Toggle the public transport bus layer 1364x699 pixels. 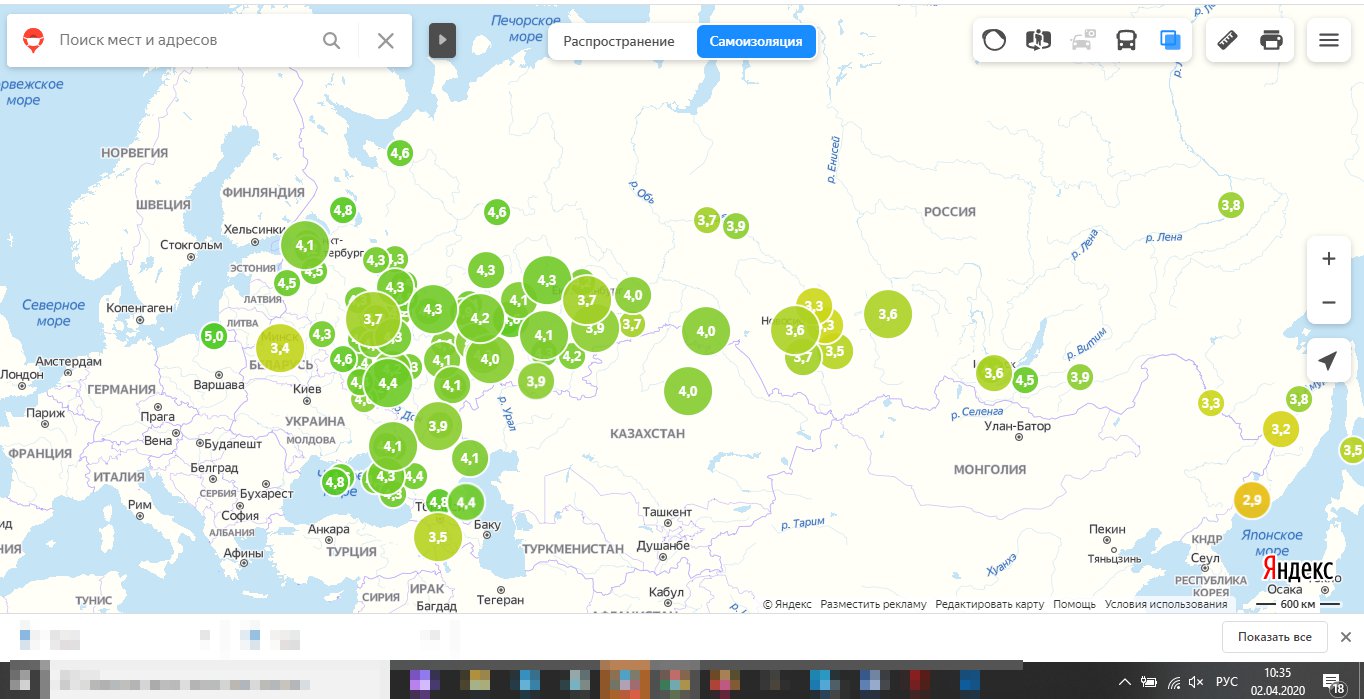click(x=1126, y=41)
